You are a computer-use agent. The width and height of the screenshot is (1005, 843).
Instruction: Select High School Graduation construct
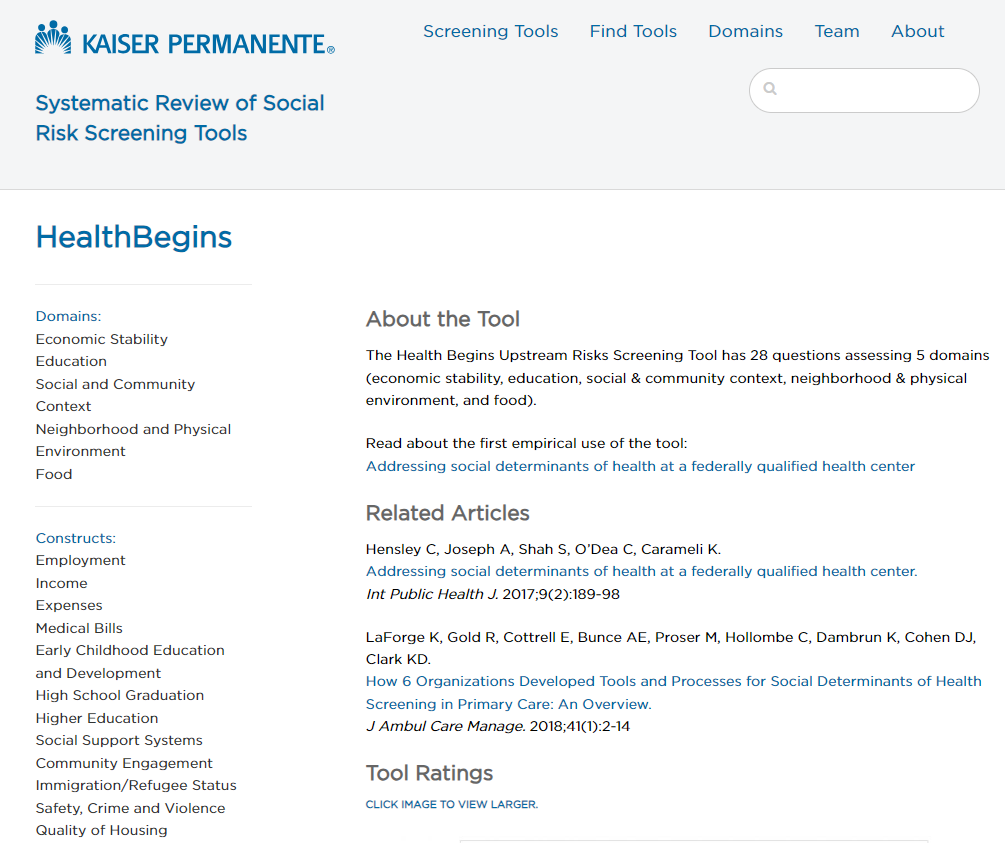119,696
